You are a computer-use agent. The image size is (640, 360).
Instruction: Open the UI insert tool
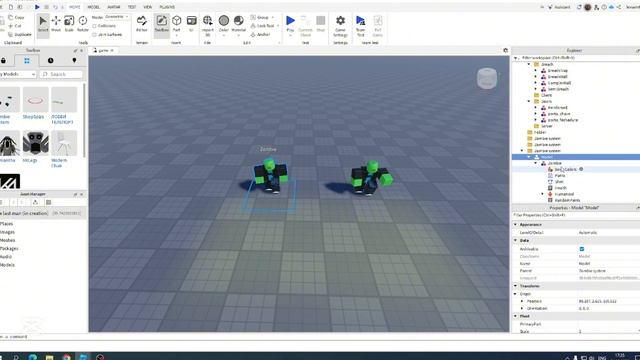coord(191,24)
